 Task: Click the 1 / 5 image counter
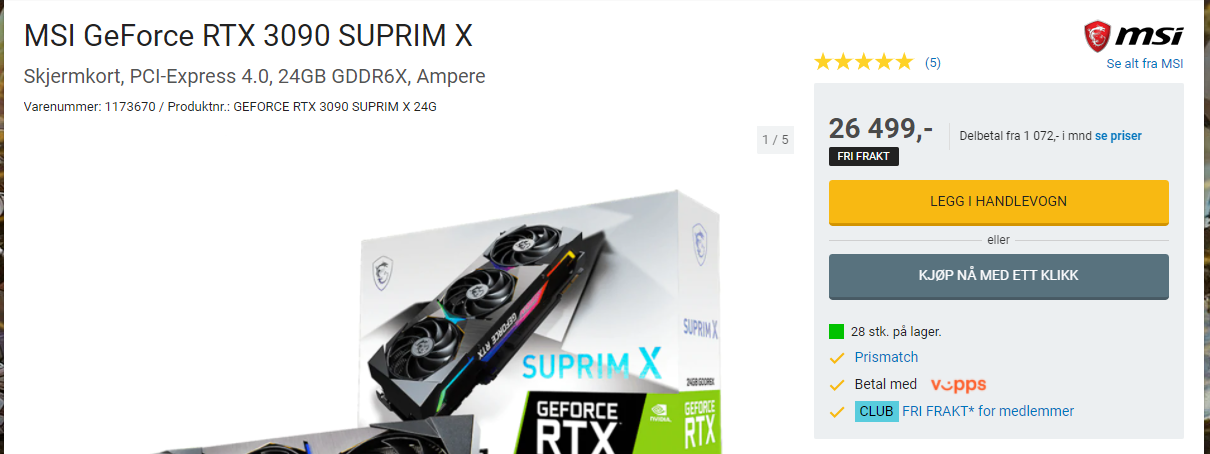tap(775, 140)
